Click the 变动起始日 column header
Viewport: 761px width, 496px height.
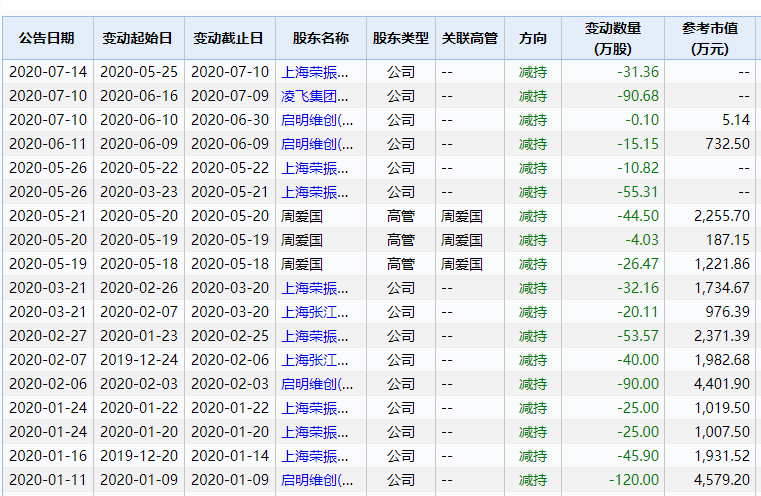click(137, 38)
